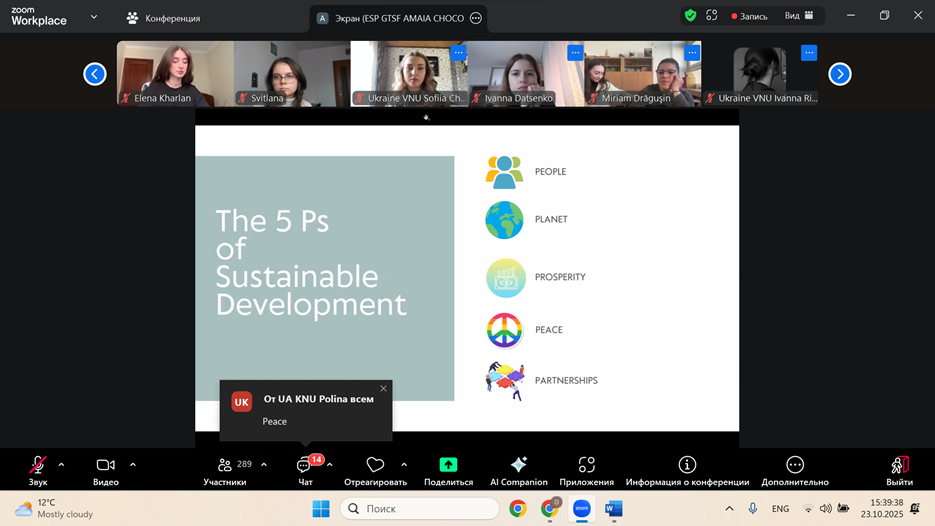This screenshot has height=526, width=935.
Task: Open the Zoom Workplace dropdown chevron
Action: (94, 17)
